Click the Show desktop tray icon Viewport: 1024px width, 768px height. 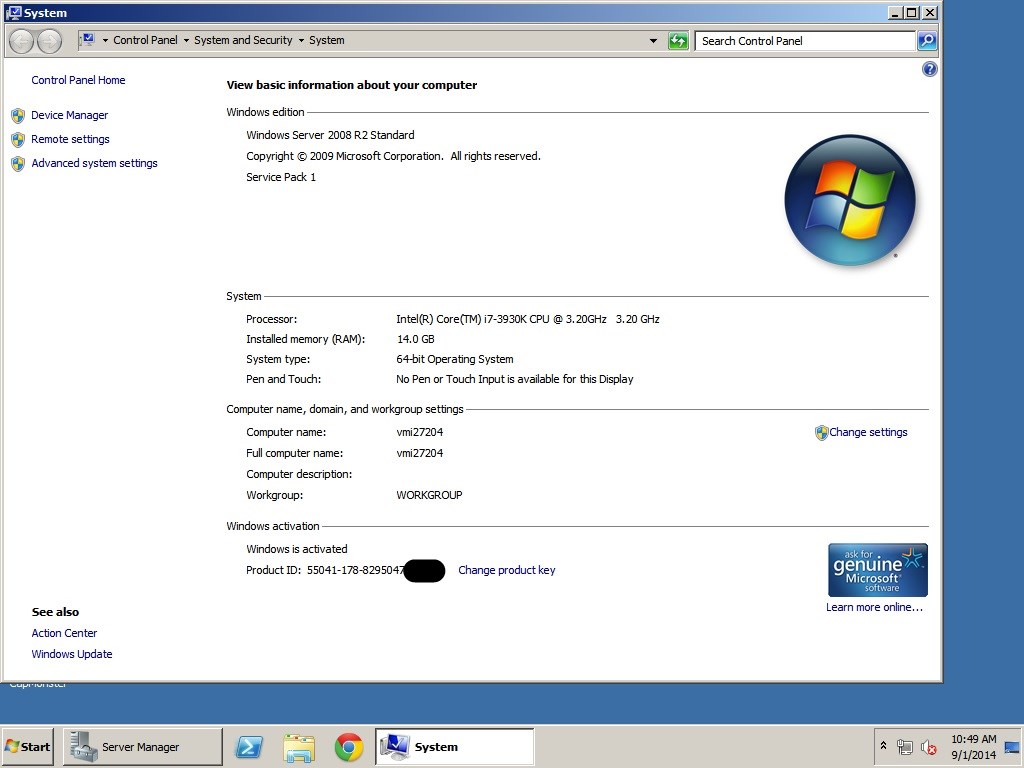click(1012, 747)
